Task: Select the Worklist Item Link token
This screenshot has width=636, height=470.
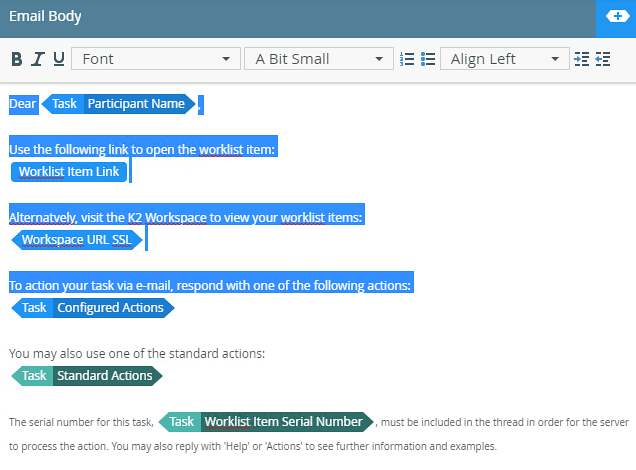Action: (x=69, y=171)
